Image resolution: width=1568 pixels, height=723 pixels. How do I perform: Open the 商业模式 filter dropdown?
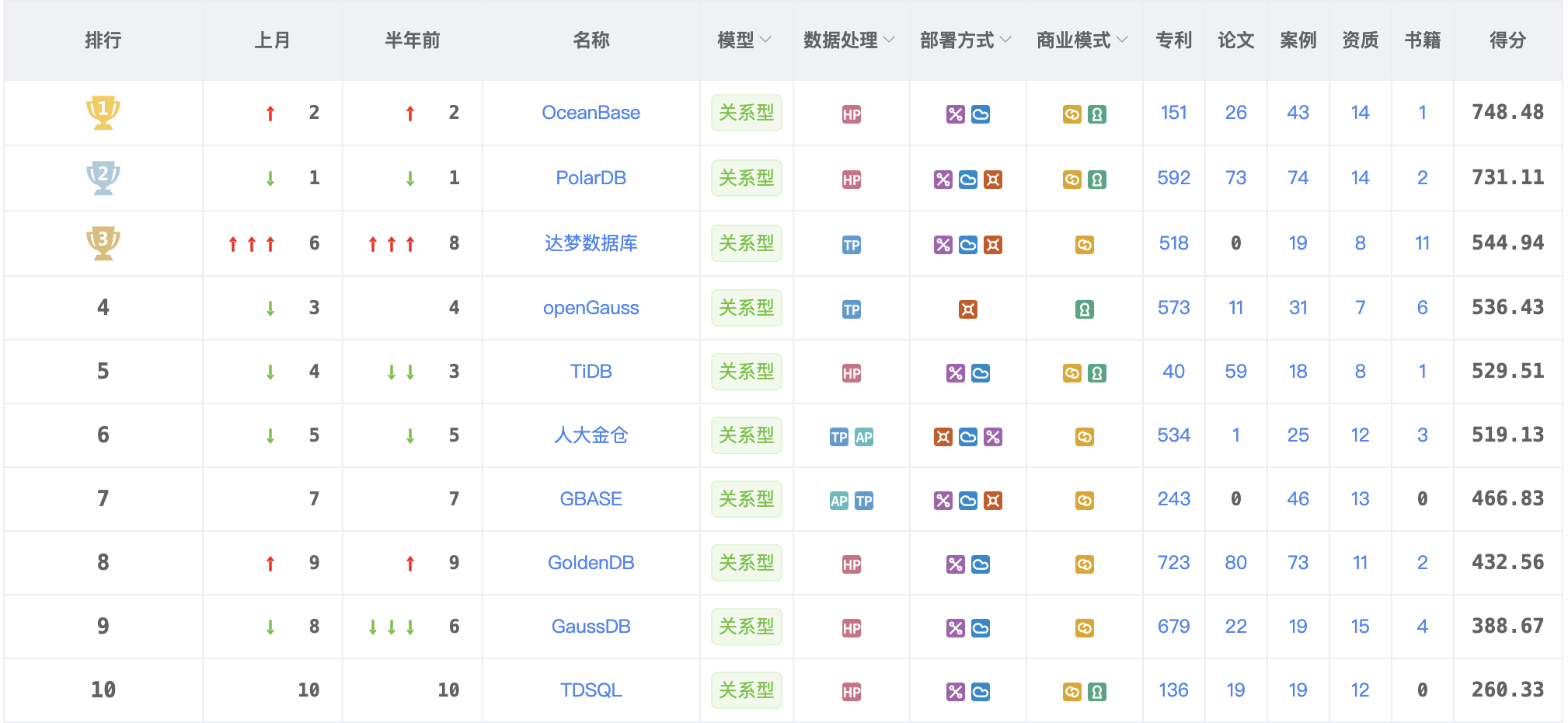[x=1122, y=40]
